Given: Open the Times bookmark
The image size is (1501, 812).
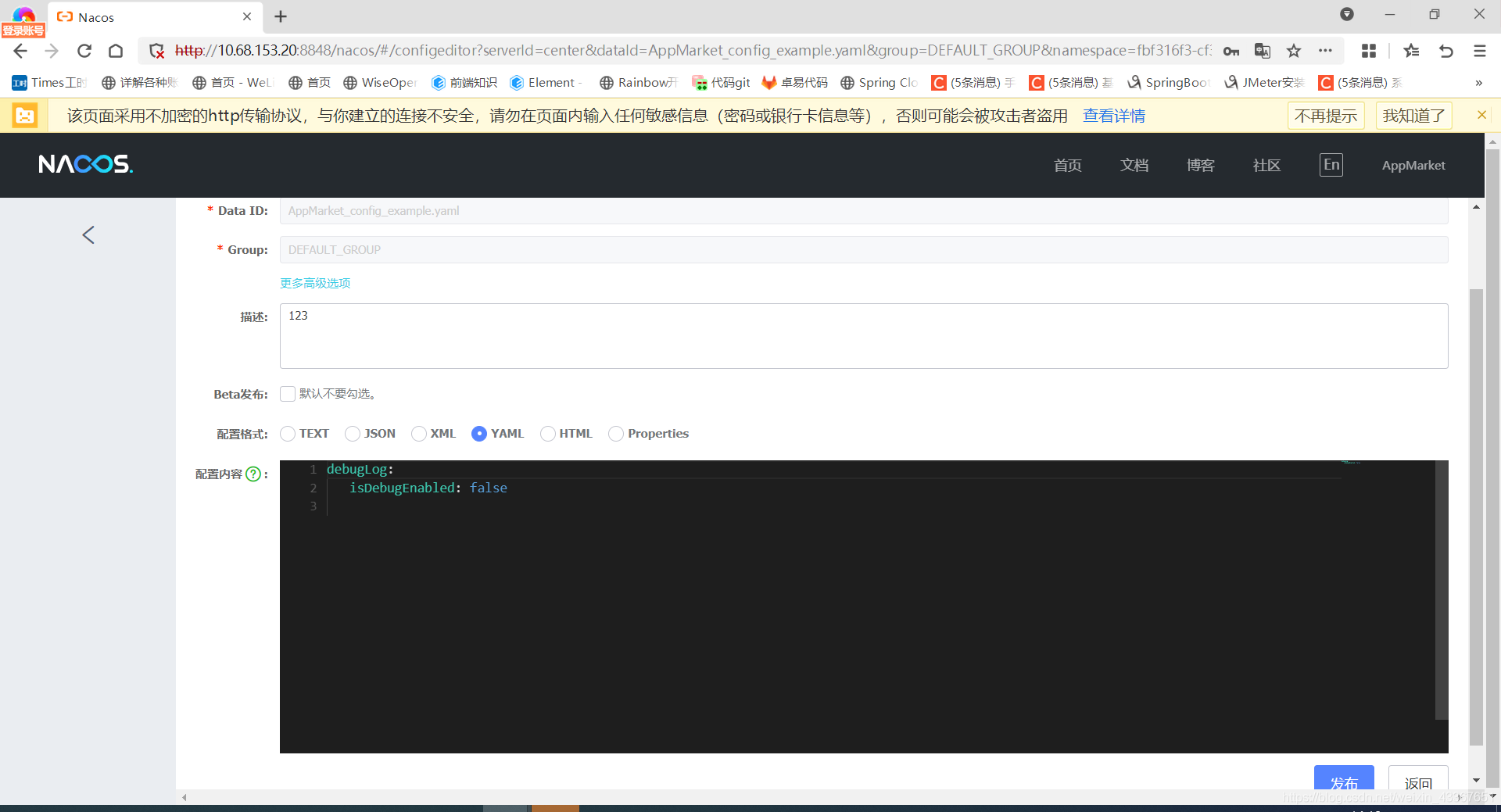Looking at the screenshot, I should point(48,82).
